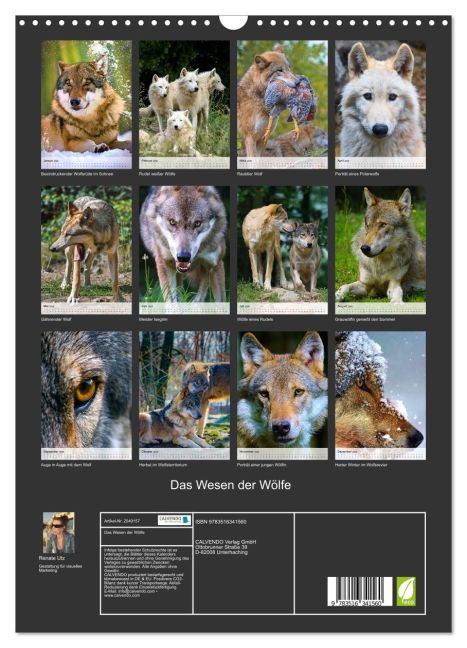Select the wolf carrying bird prey thumbnail
Image resolution: width=467 pixels, height=648 pixels.
282,104
